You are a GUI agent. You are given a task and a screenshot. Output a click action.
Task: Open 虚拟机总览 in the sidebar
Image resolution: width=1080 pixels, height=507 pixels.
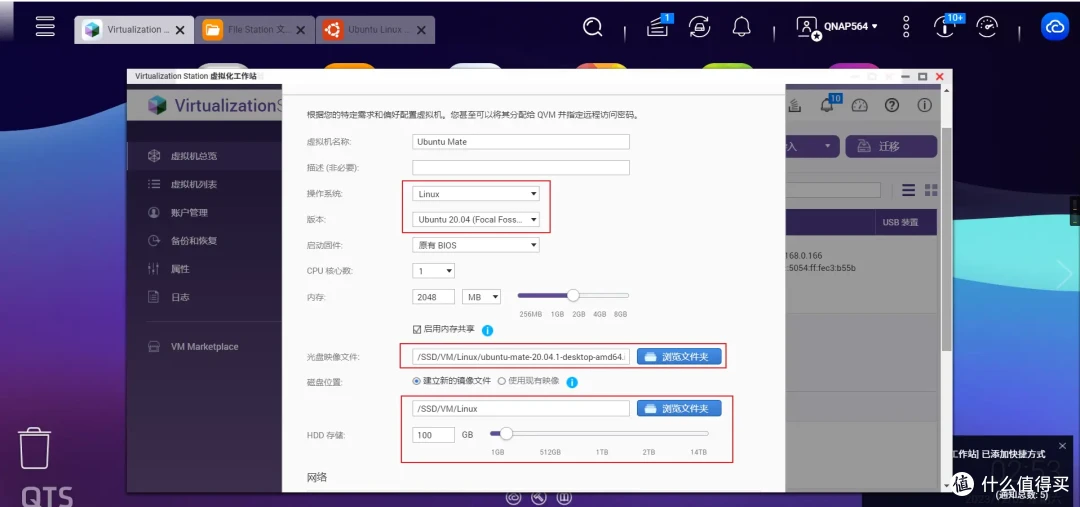click(x=205, y=156)
